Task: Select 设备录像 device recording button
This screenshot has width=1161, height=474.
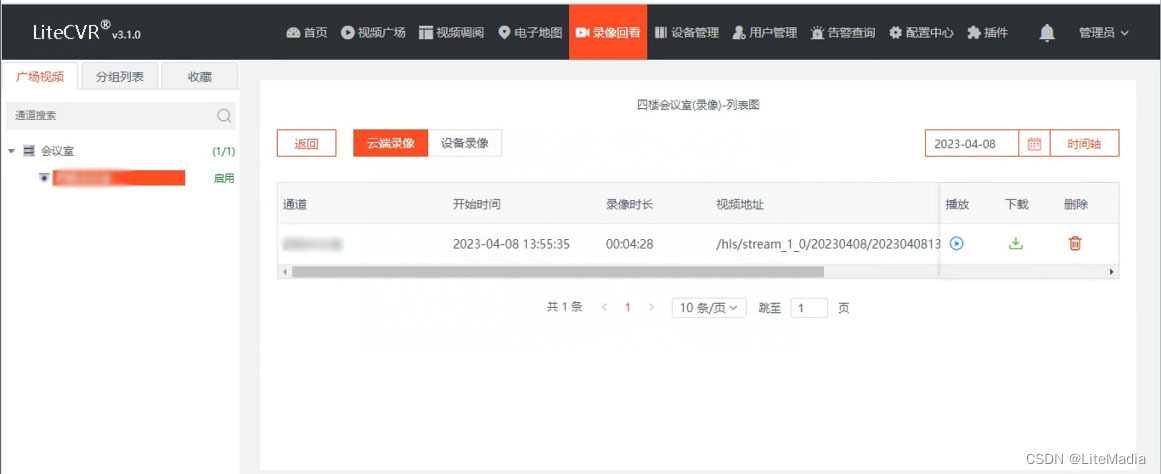Action: coord(464,144)
